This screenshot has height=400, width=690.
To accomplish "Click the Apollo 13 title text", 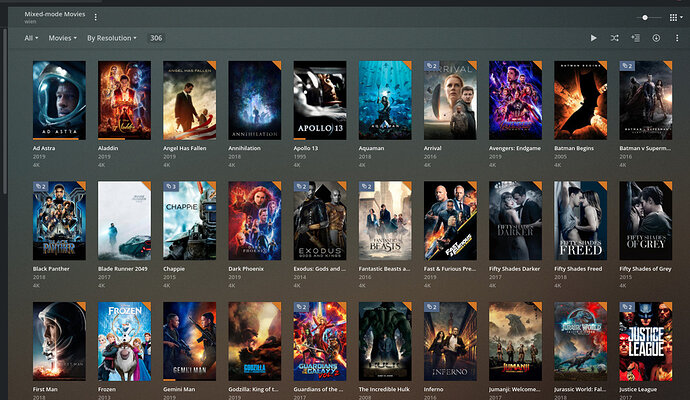I will (305, 148).
